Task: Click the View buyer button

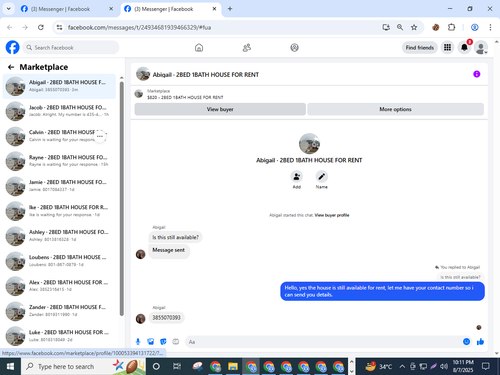Action: pyautogui.click(x=220, y=109)
